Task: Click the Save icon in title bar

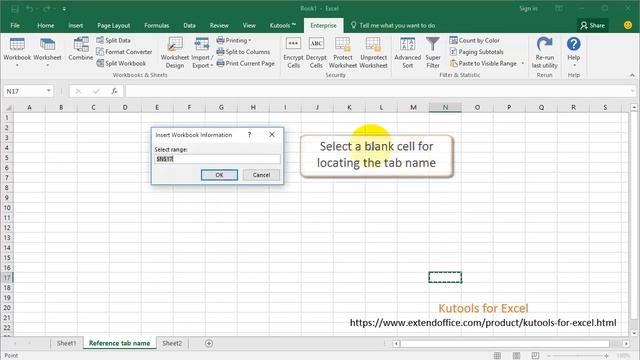Action: click(15, 9)
